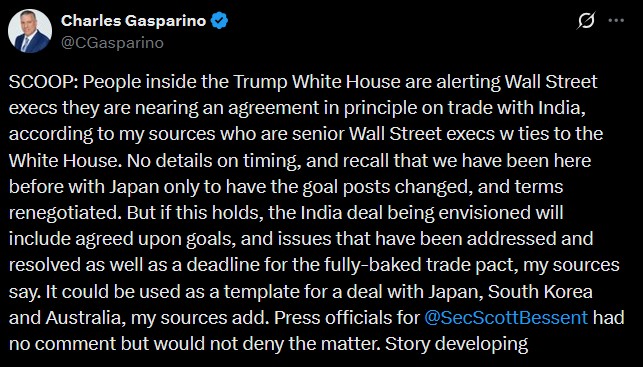This screenshot has width=643, height=367.
Task: Follow the @SecScottBessent mention link
Action: 506,318
